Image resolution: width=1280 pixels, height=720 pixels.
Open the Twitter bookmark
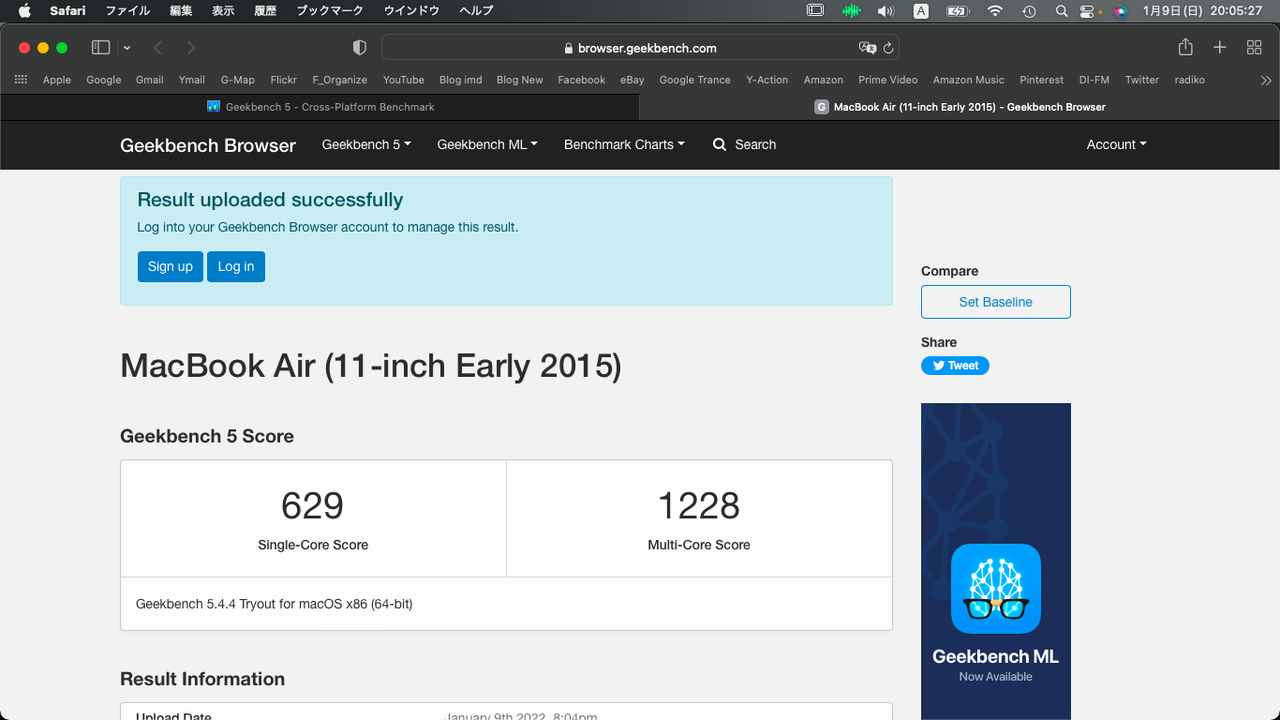tap(1142, 80)
